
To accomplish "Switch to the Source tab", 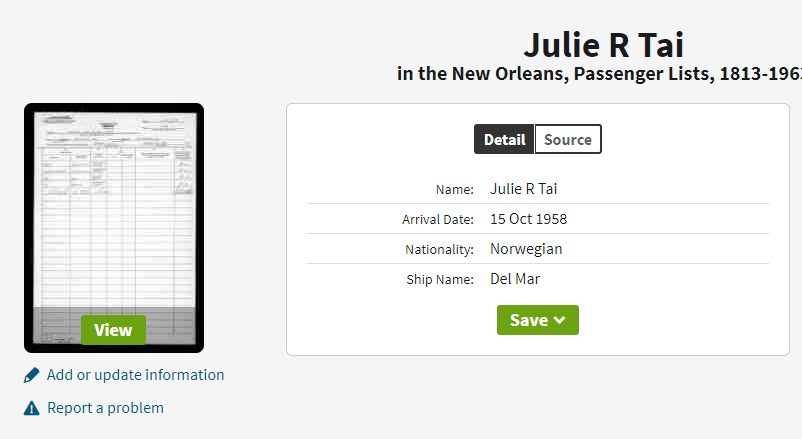I will 568,139.
